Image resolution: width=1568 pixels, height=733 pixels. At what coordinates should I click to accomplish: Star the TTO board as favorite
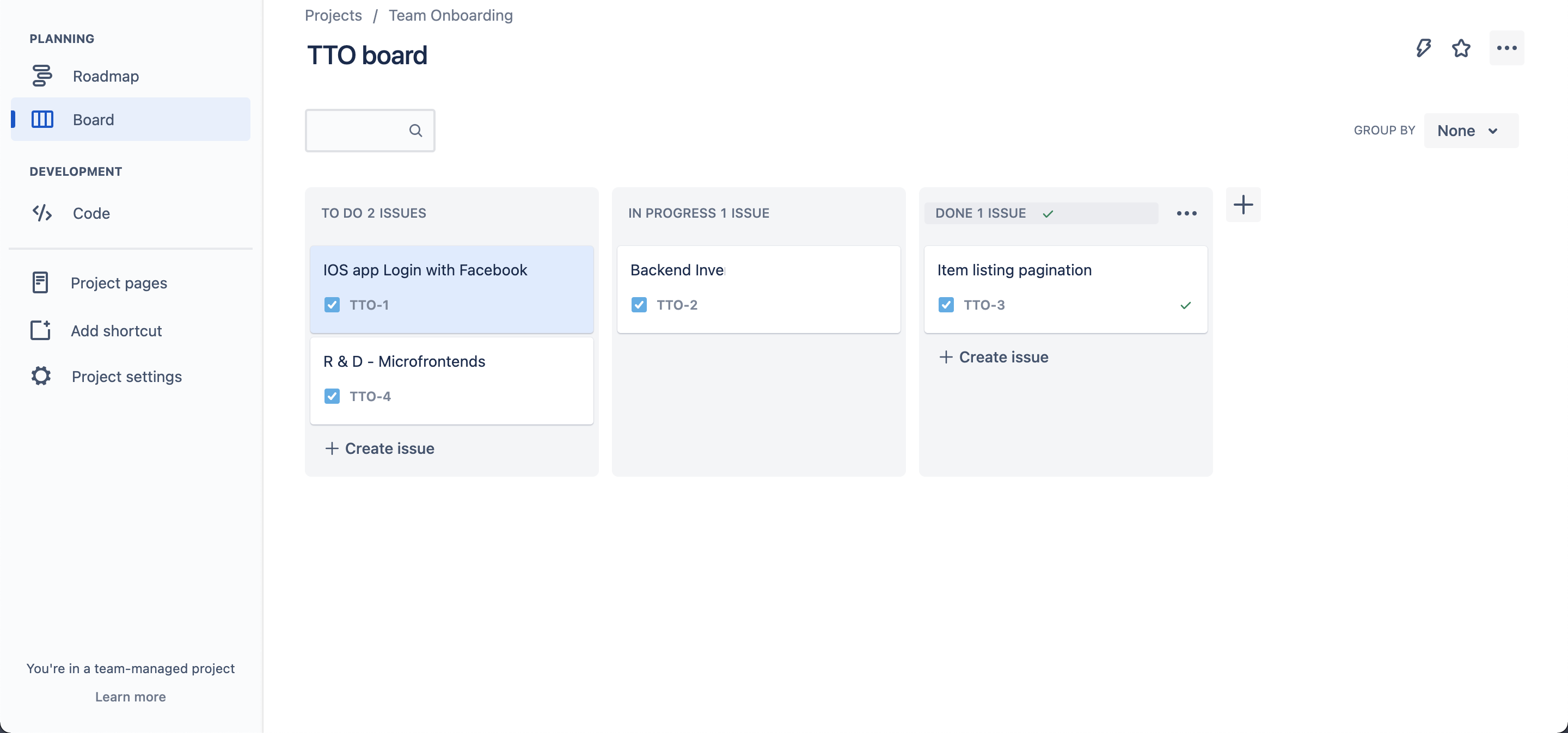click(x=1461, y=48)
